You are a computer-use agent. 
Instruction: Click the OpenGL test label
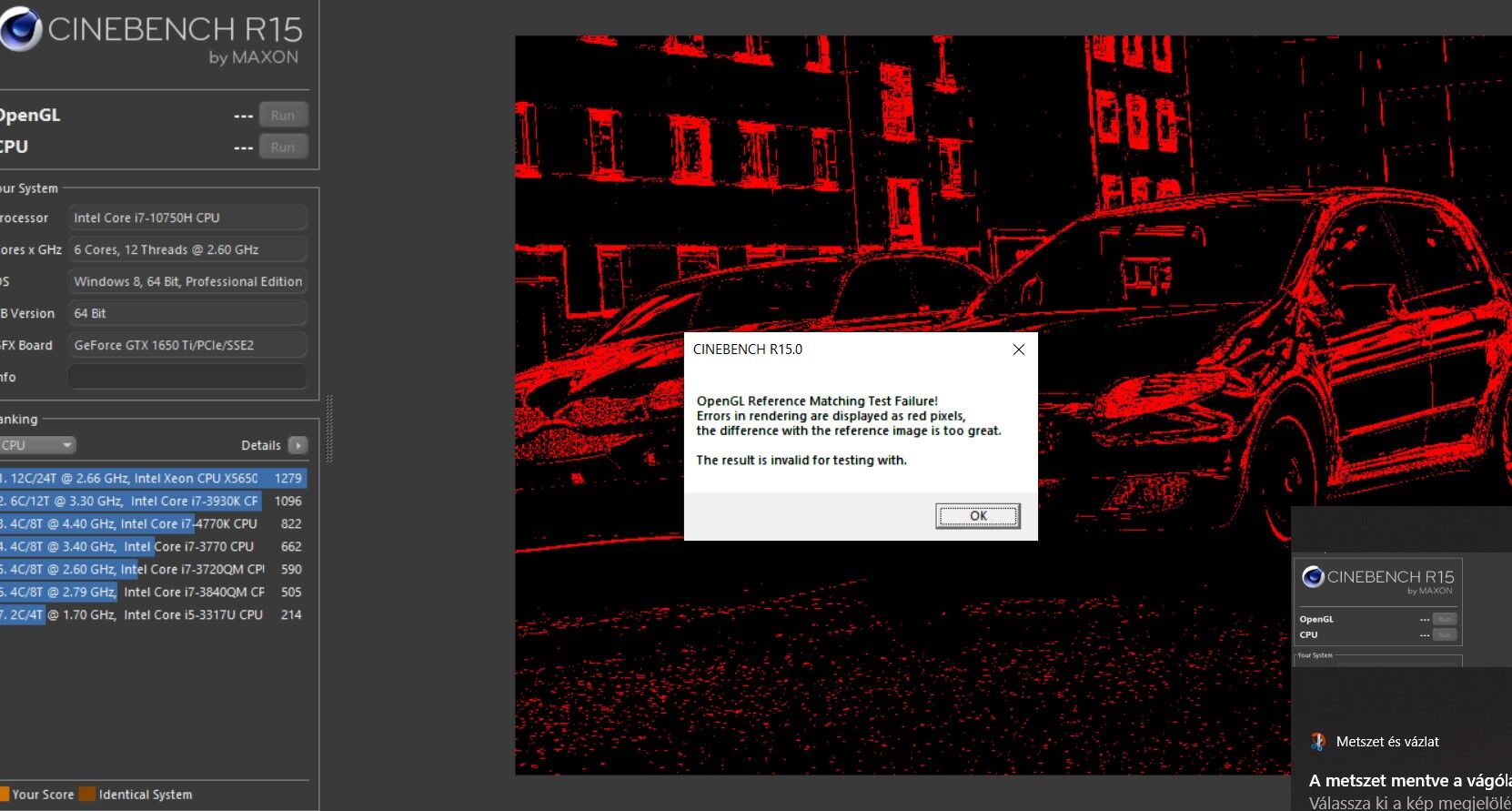point(30,116)
